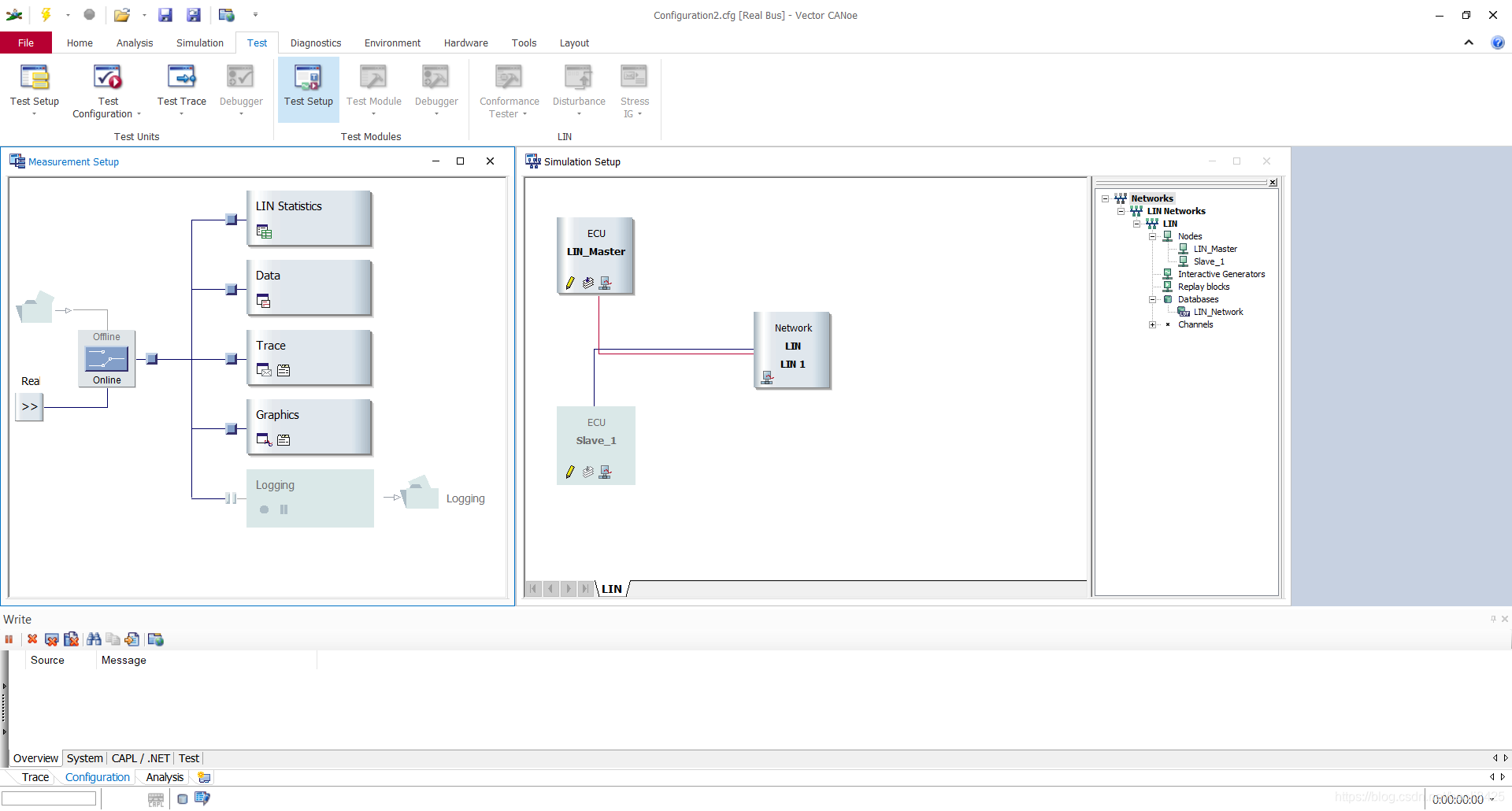This screenshot has height=811, width=1512.
Task: Toggle the Offline/Online mode switch
Action: pyautogui.click(x=106, y=358)
